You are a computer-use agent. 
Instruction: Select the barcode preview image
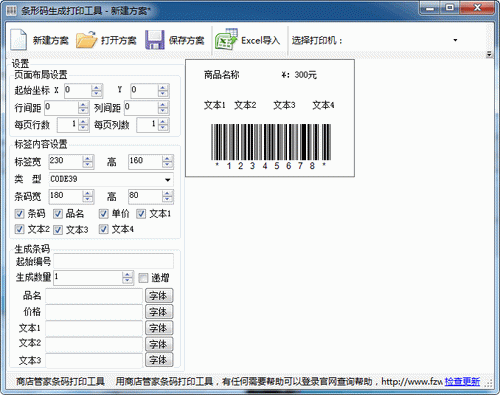coord(271,146)
